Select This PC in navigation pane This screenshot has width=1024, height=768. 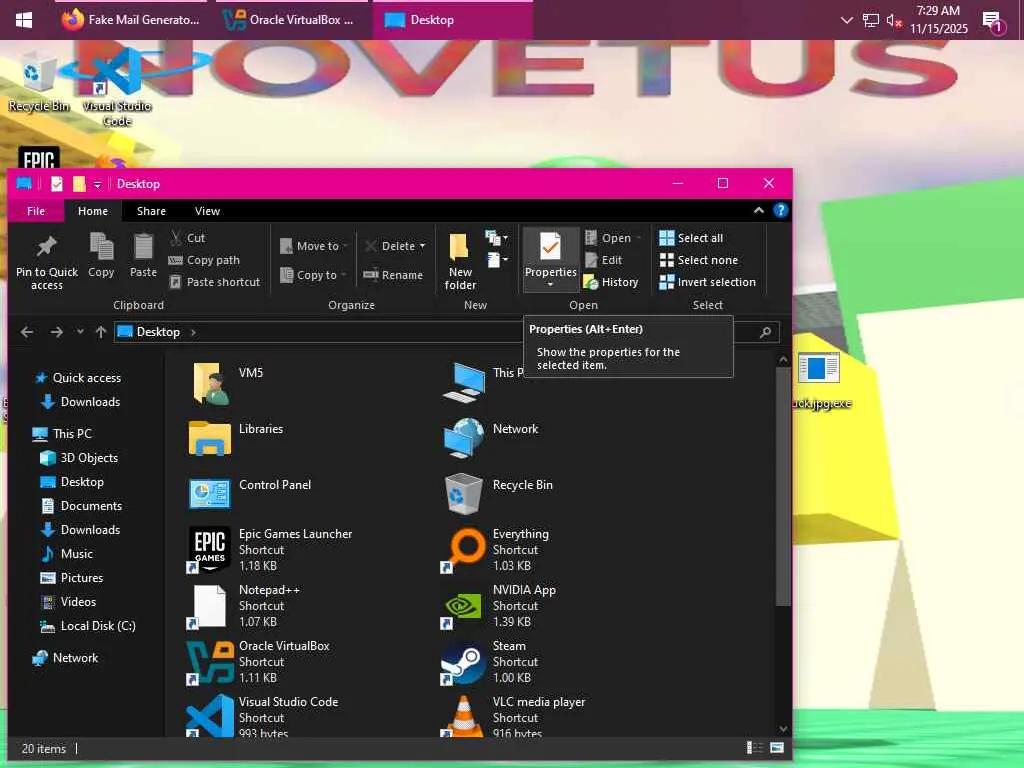coord(63,434)
